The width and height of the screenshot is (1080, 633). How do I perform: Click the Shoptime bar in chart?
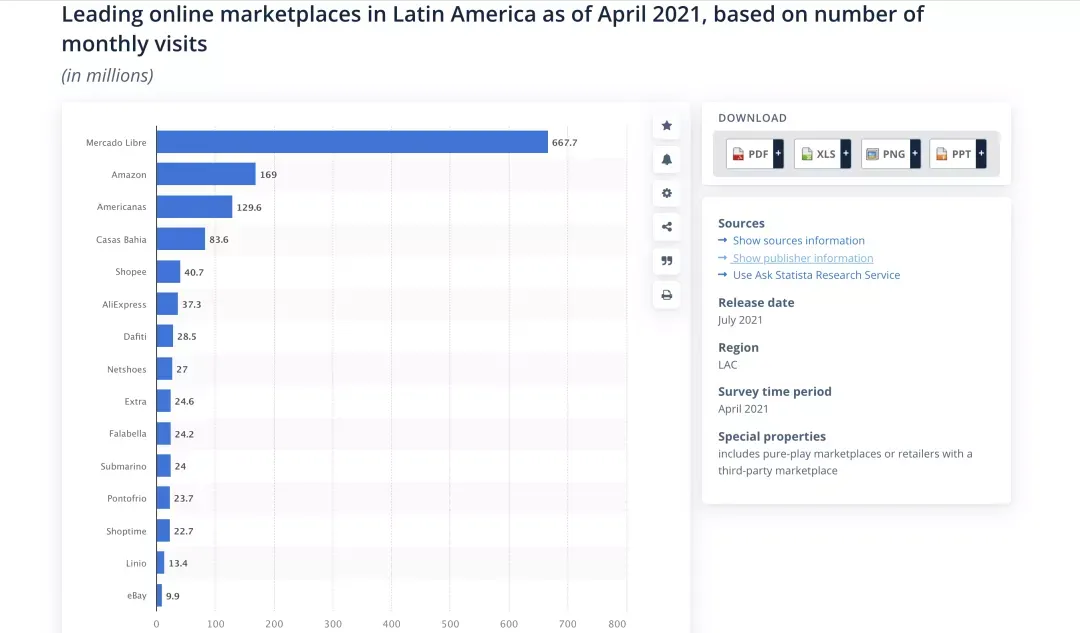(163, 530)
